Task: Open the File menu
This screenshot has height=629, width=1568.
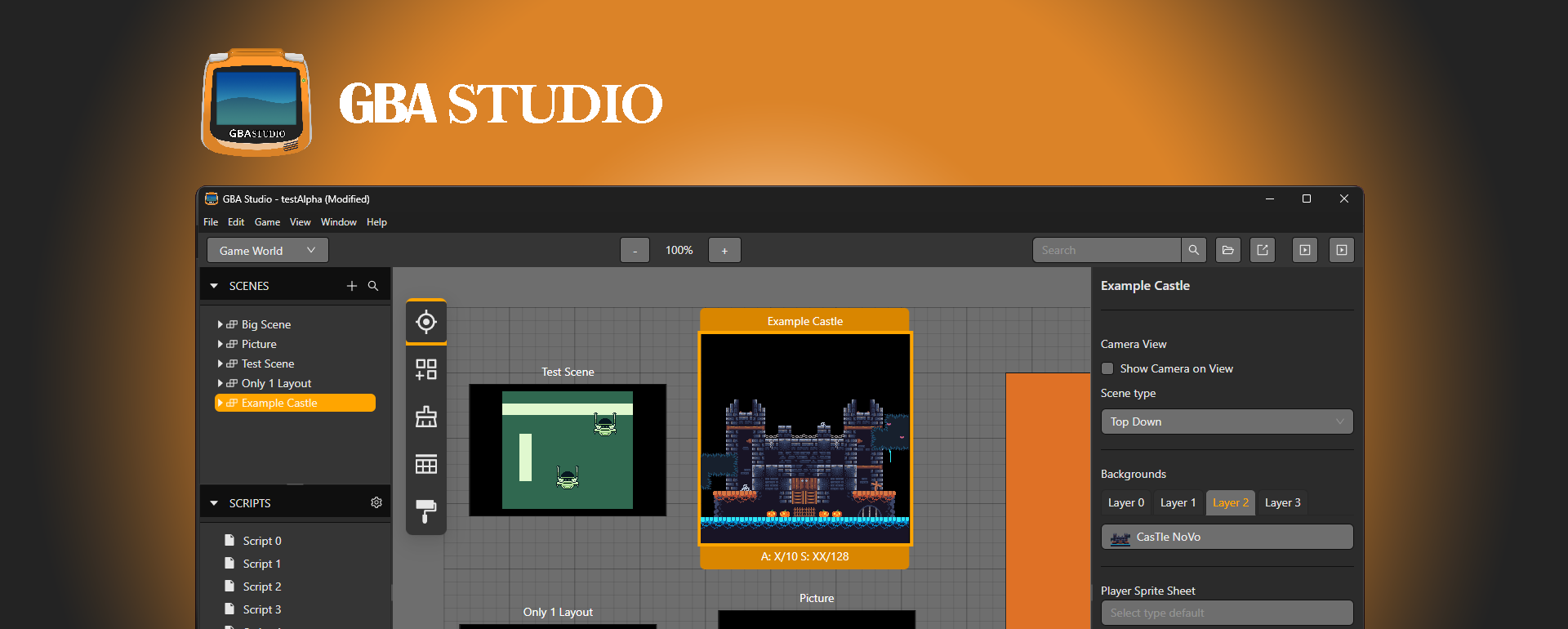Action: pos(211,222)
